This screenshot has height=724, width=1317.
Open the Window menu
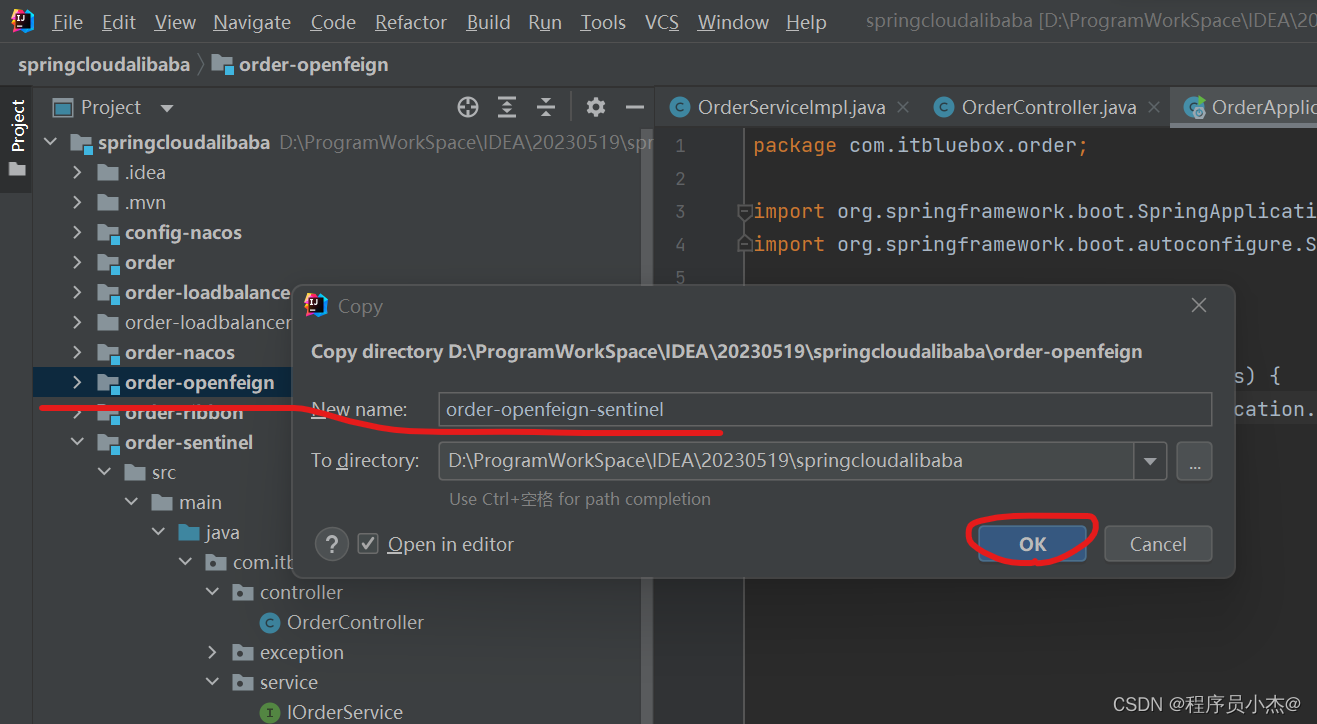(x=733, y=22)
